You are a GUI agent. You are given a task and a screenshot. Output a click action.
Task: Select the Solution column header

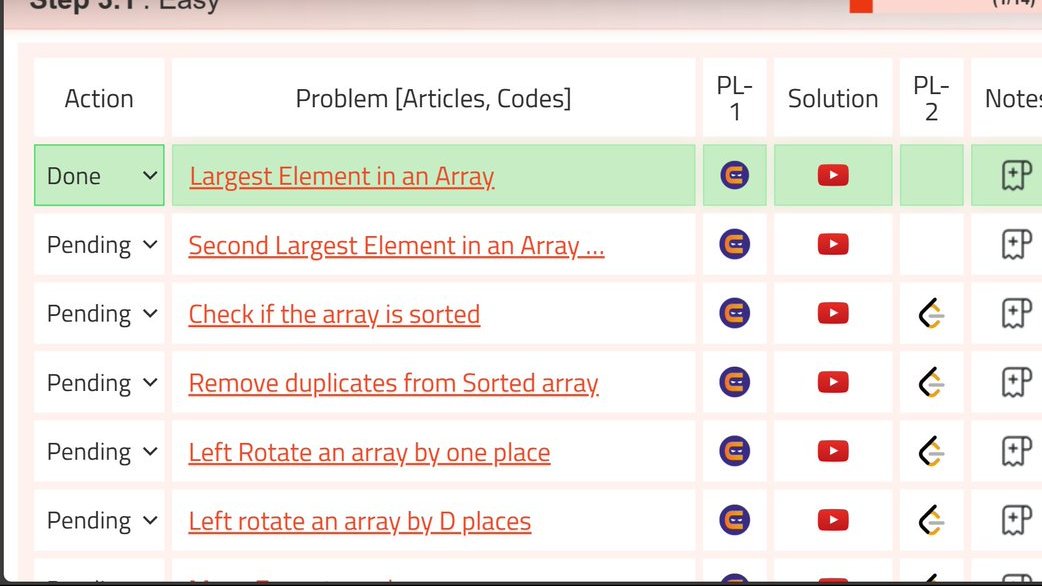click(832, 97)
